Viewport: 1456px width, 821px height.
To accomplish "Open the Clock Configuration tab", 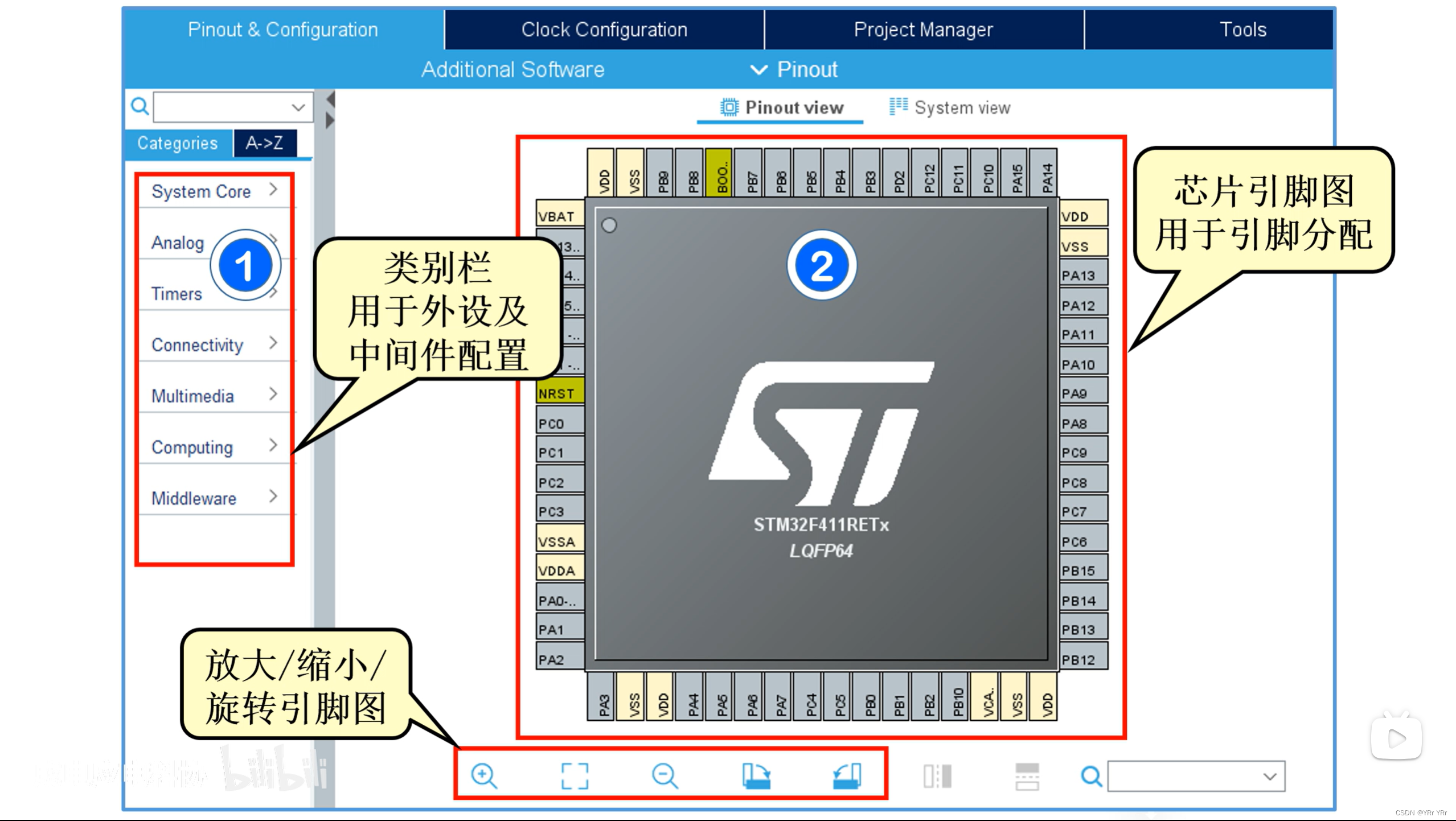I will 604,30.
